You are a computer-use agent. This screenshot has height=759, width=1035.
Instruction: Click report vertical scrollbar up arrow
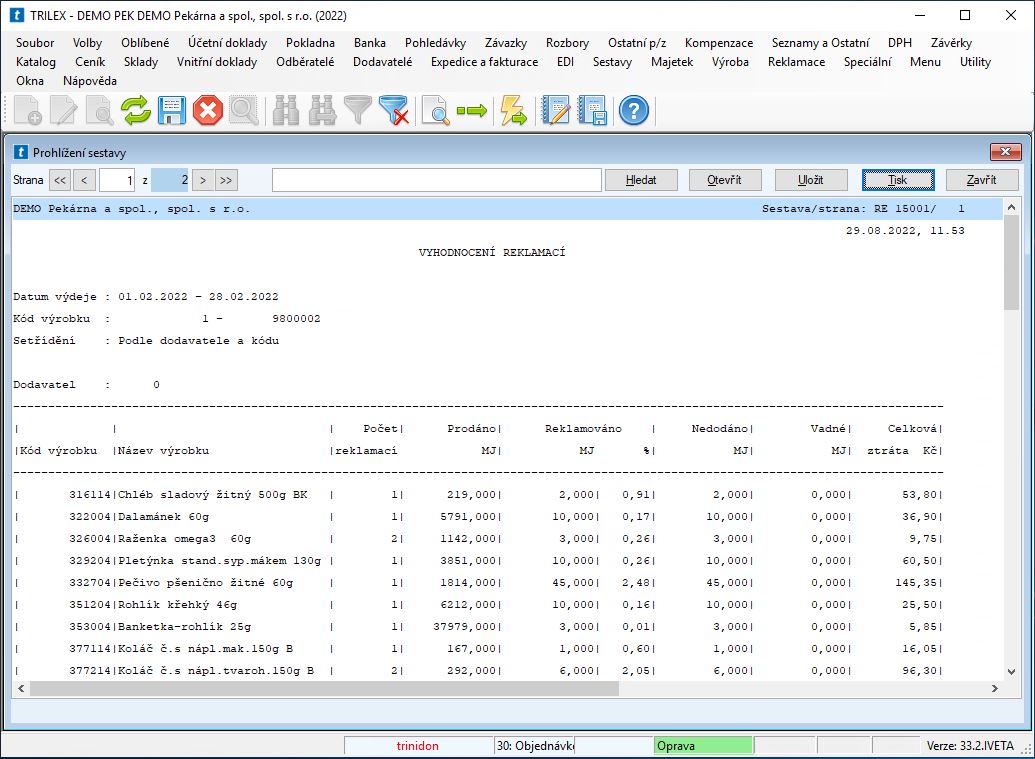pyautogui.click(x=1011, y=208)
